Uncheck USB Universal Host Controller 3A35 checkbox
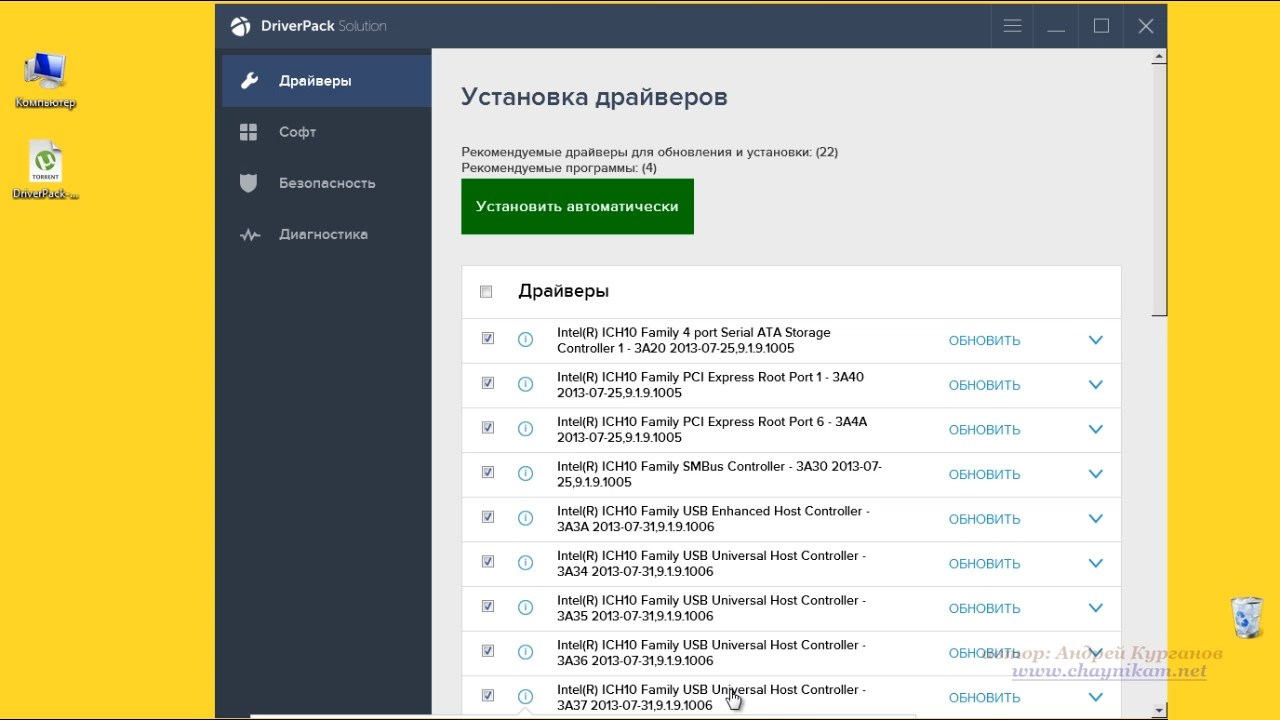This screenshot has height=720, width=1280. [488, 606]
